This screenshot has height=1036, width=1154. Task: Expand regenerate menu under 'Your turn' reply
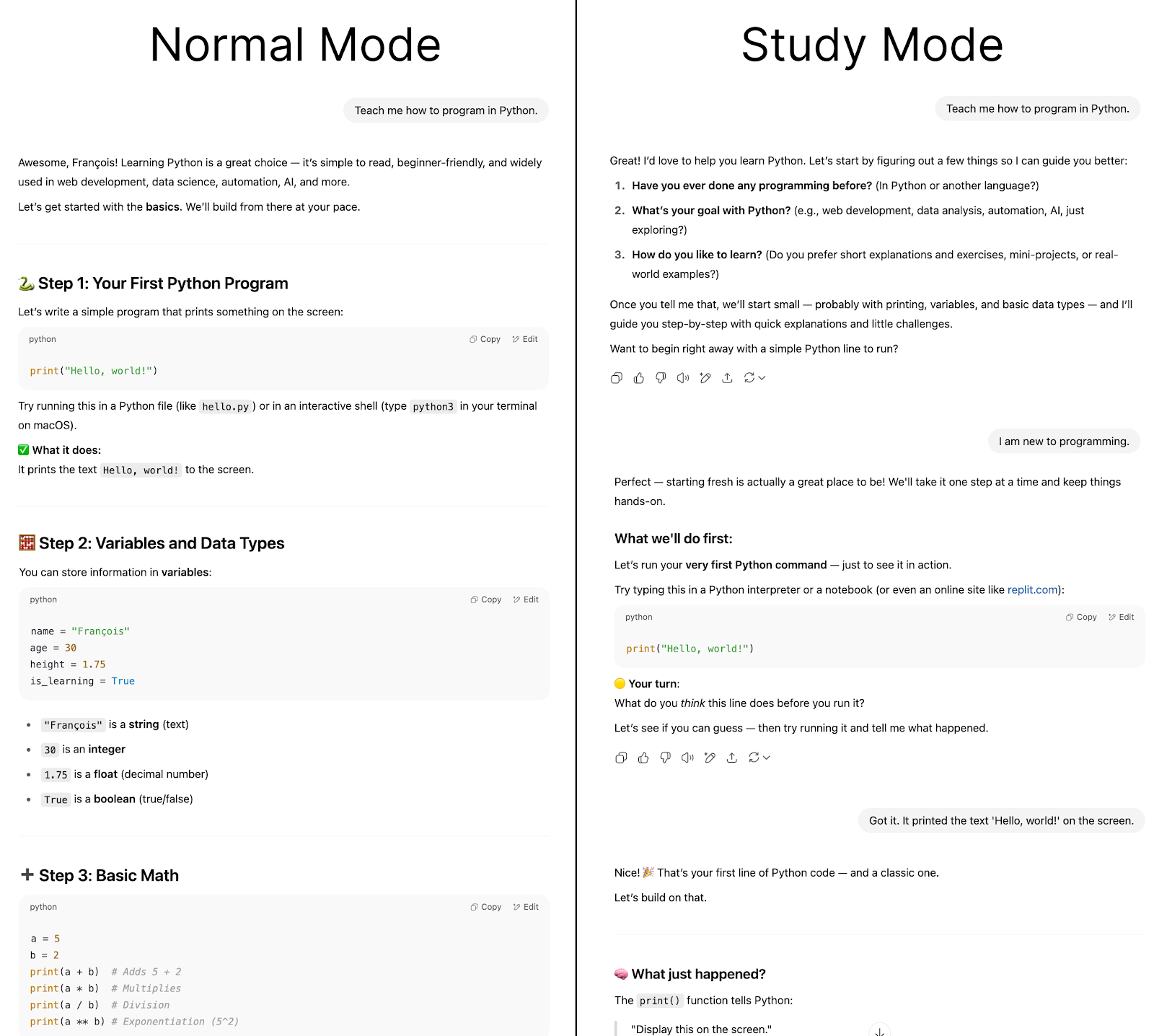pyautogui.click(x=767, y=758)
